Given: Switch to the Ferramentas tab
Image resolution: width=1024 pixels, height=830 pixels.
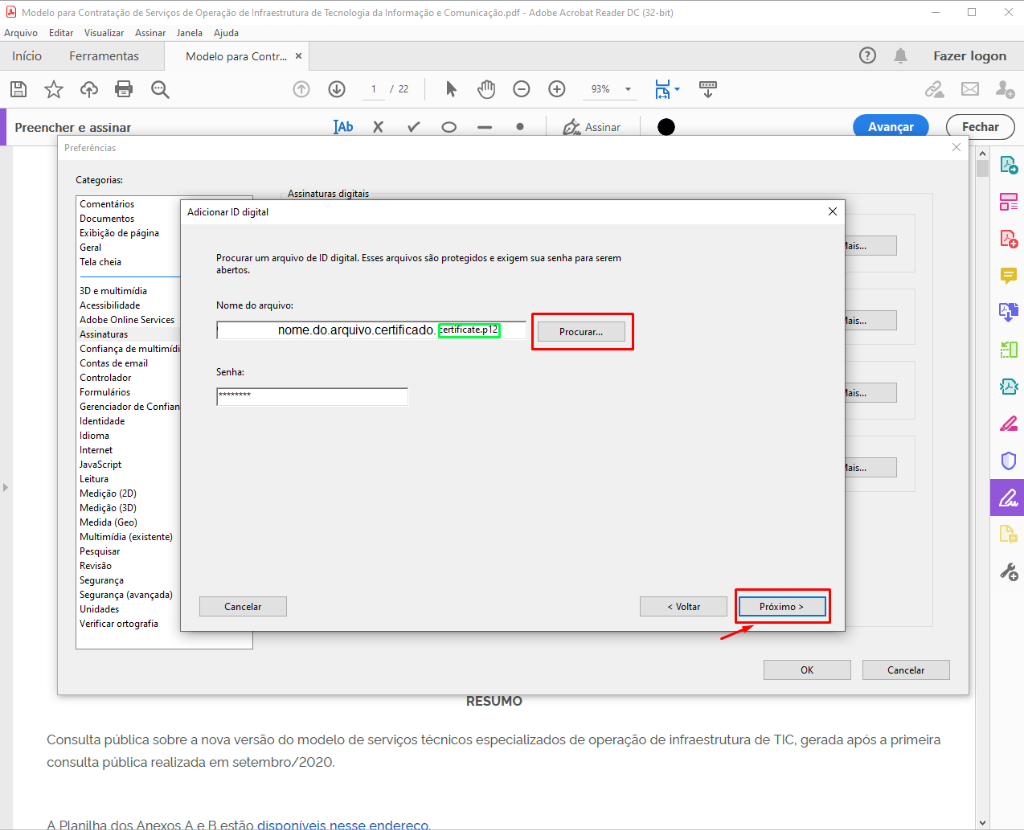Looking at the screenshot, I should click(104, 56).
